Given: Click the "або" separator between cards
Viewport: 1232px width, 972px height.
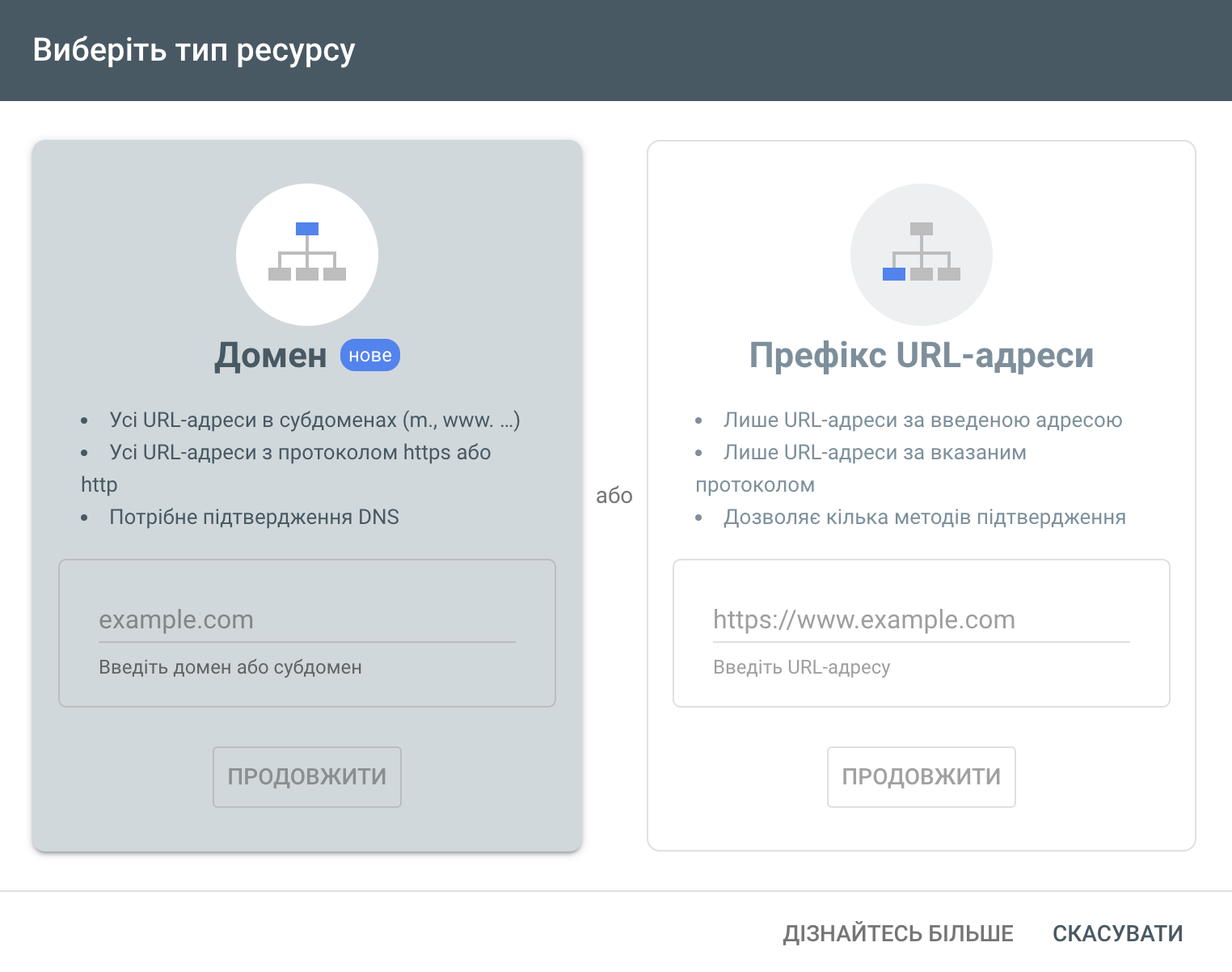Looking at the screenshot, I should [614, 496].
